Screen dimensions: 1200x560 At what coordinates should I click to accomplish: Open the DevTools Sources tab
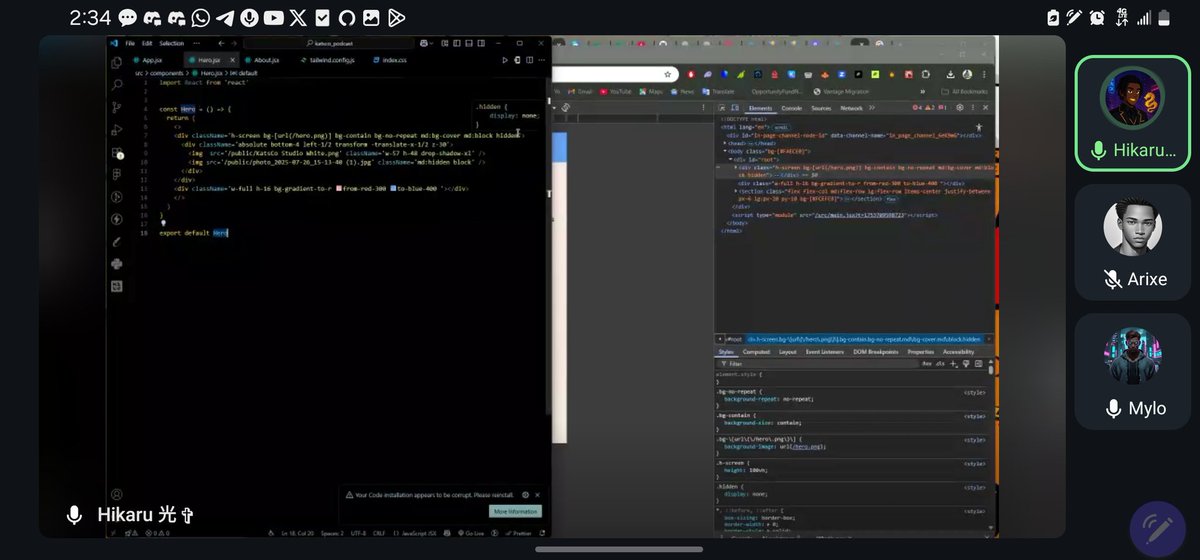click(x=821, y=108)
